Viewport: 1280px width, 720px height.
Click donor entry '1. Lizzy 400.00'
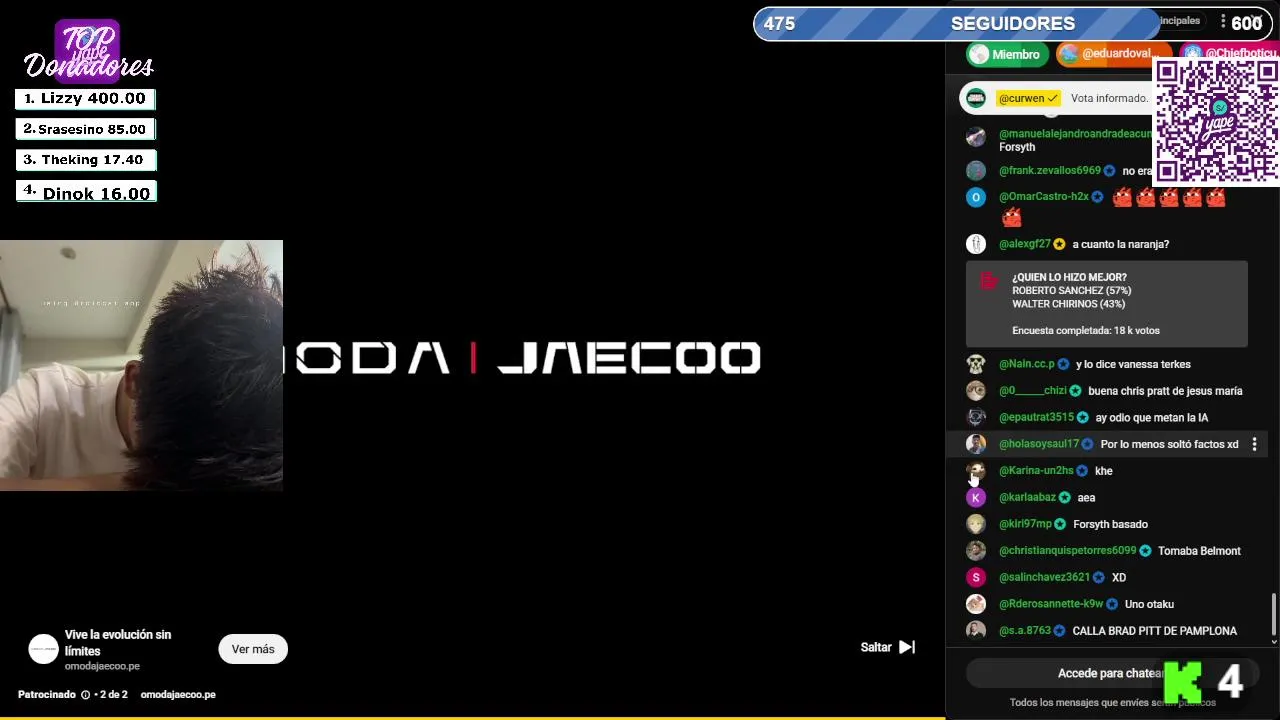[x=85, y=99]
